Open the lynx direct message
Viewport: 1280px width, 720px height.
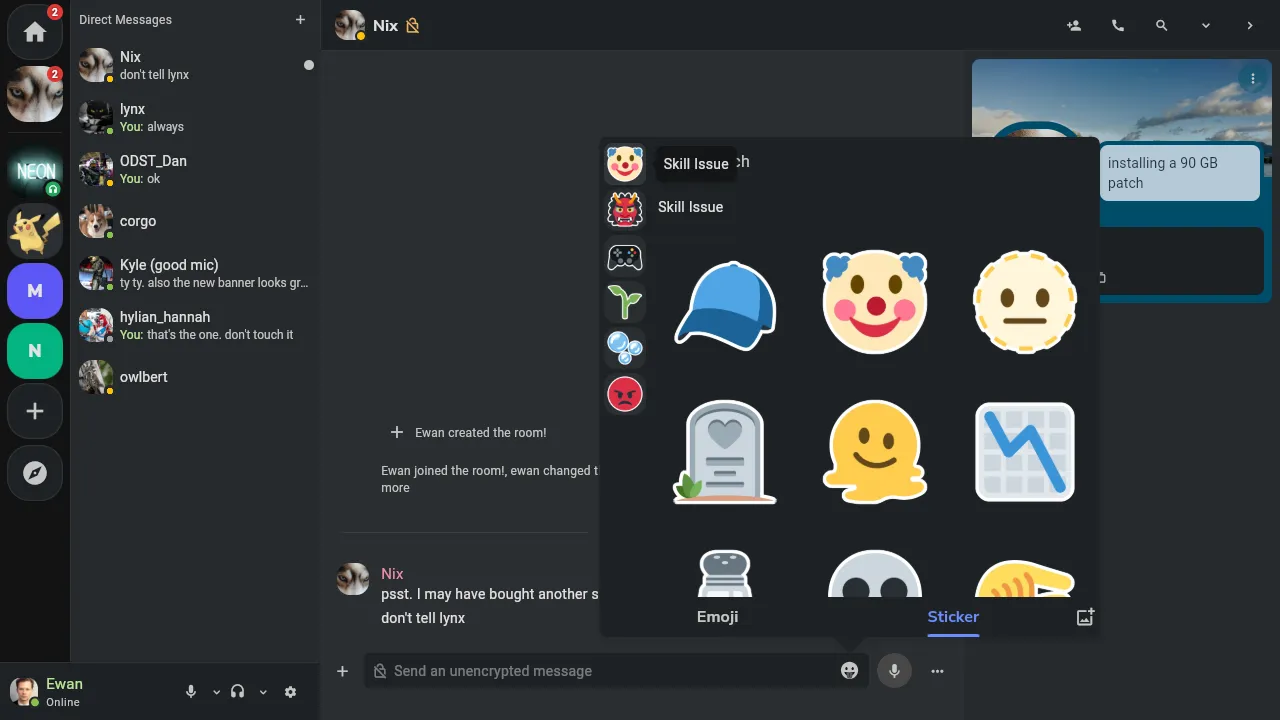point(195,117)
